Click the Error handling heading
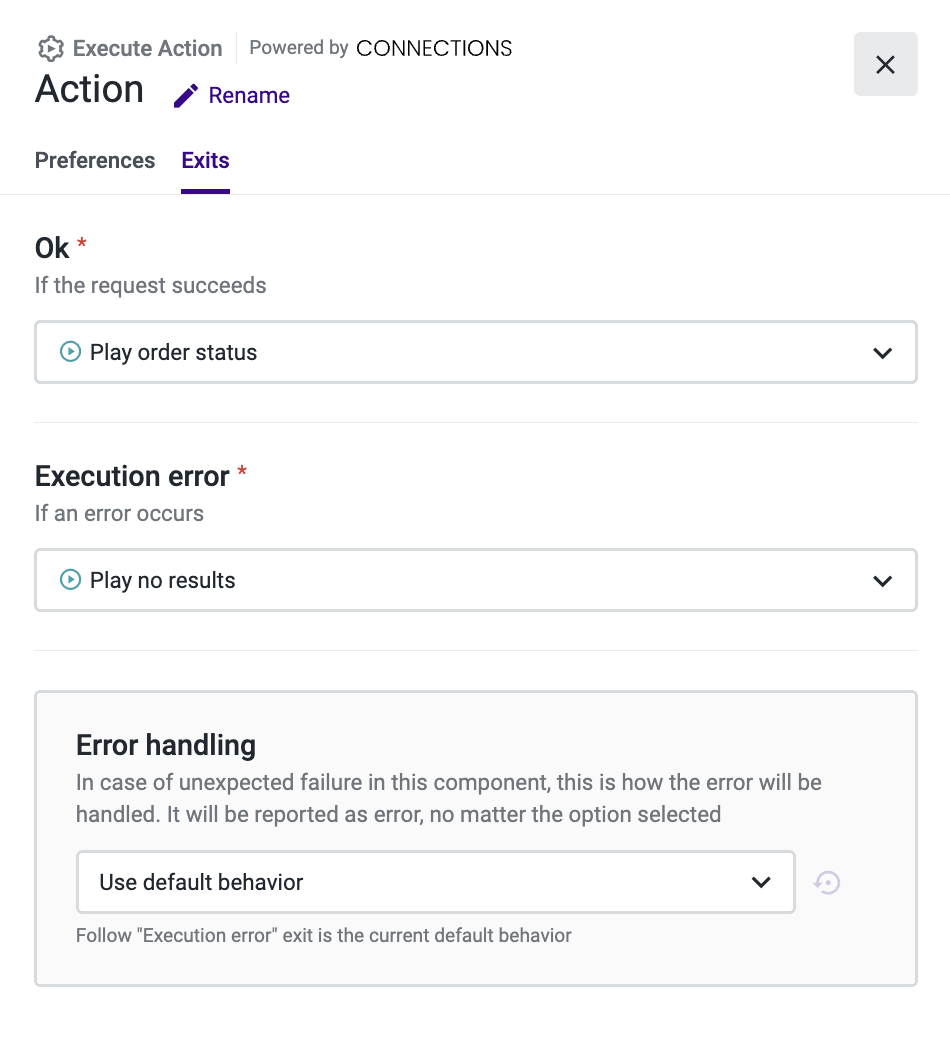950x1052 pixels. click(x=166, y=745)
